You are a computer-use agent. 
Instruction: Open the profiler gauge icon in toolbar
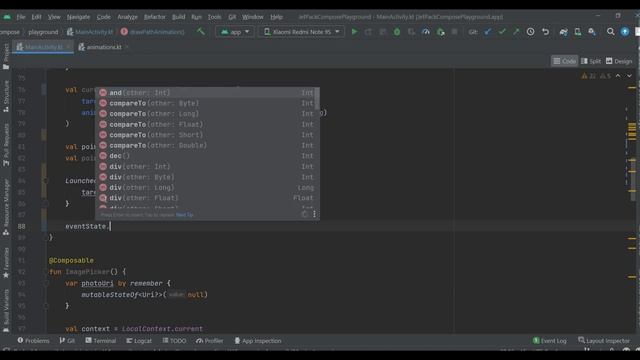(426, 32)
